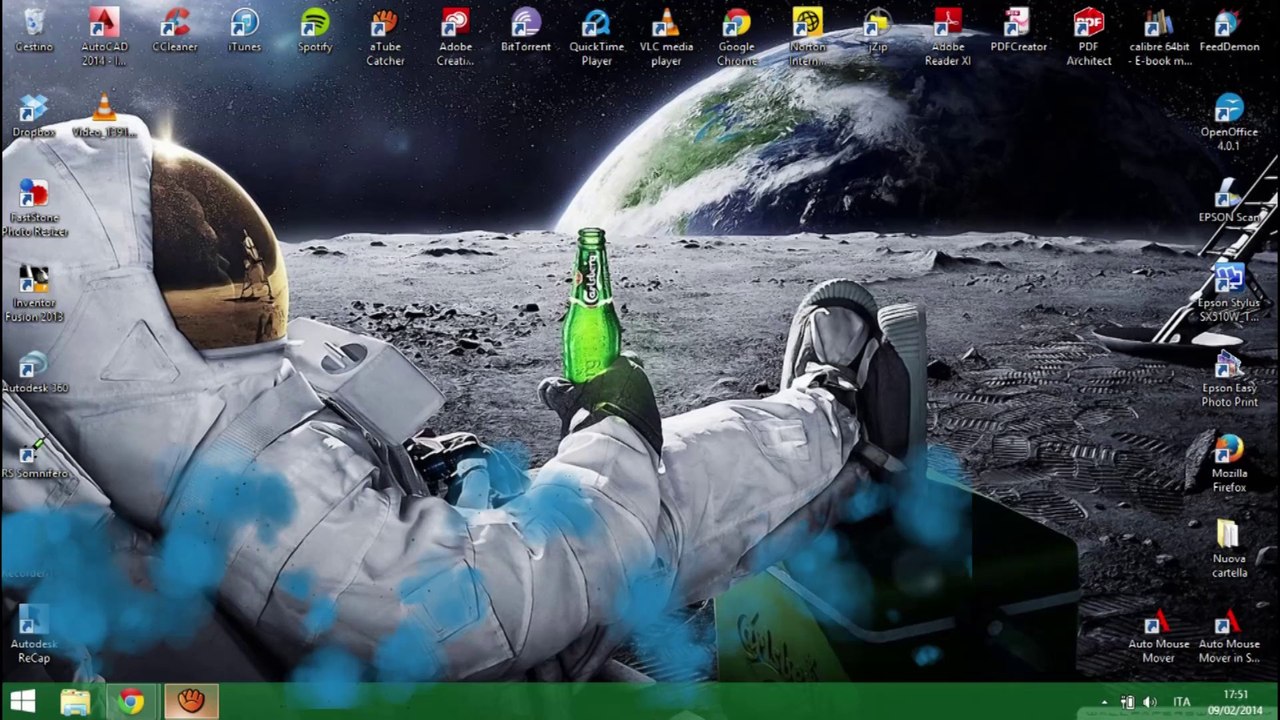1280x720 pixels.
Task: Launch the Adobe Reader XI shortcut
Action: (x=948, y=37)
